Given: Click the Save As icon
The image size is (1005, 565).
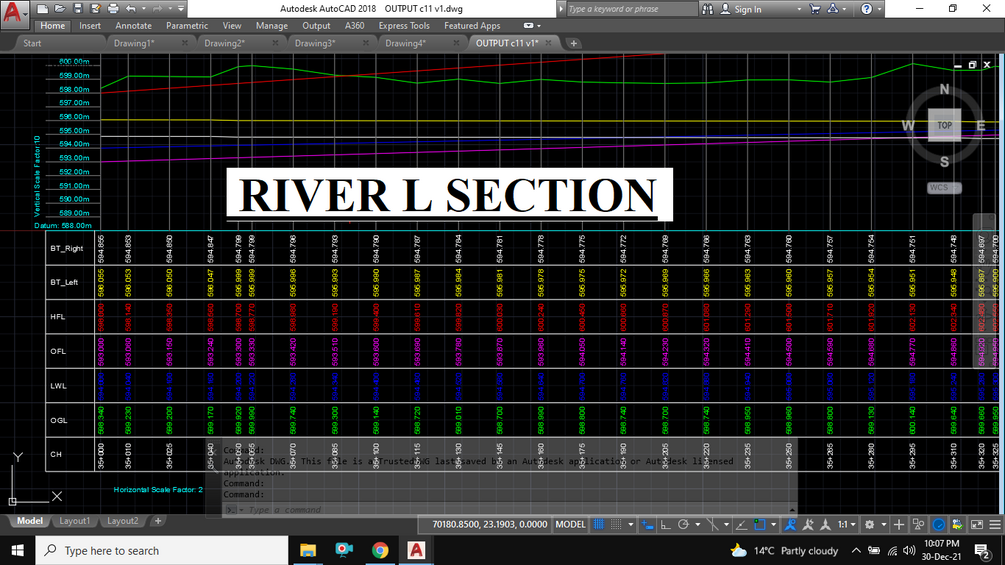Looking at the screenshot, I should (96, 9).
